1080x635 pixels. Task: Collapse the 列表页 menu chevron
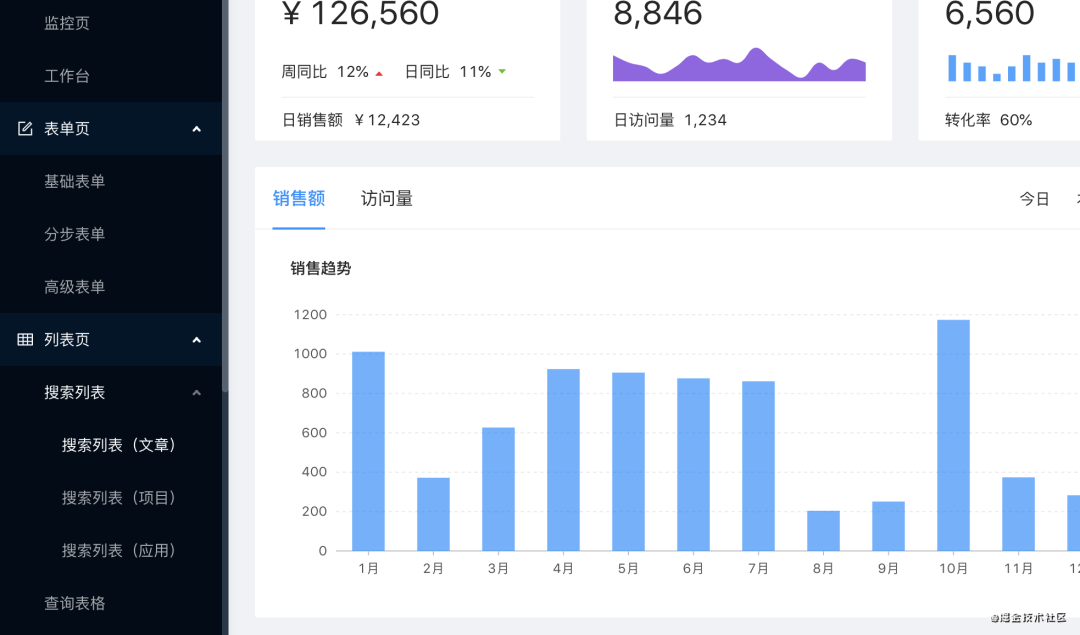tap(196, 340)
